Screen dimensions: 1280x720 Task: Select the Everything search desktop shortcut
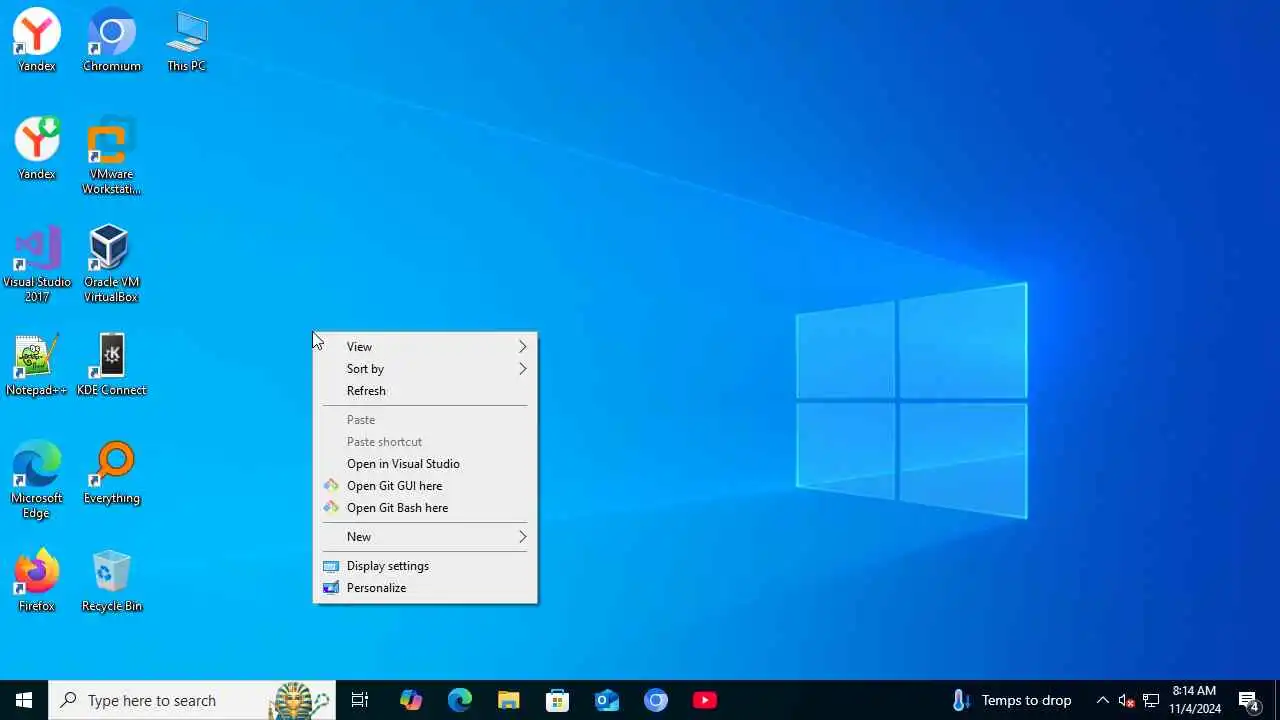click(x=111, y=472)
